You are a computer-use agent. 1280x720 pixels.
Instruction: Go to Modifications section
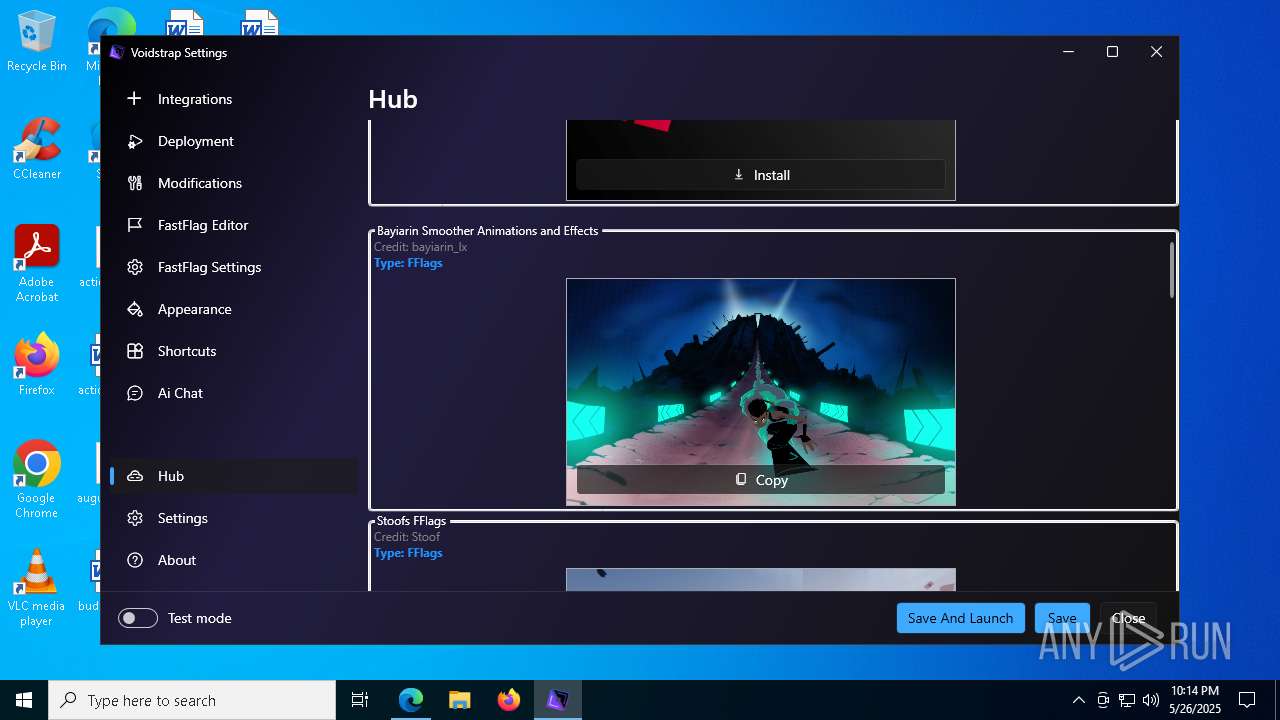233,183
